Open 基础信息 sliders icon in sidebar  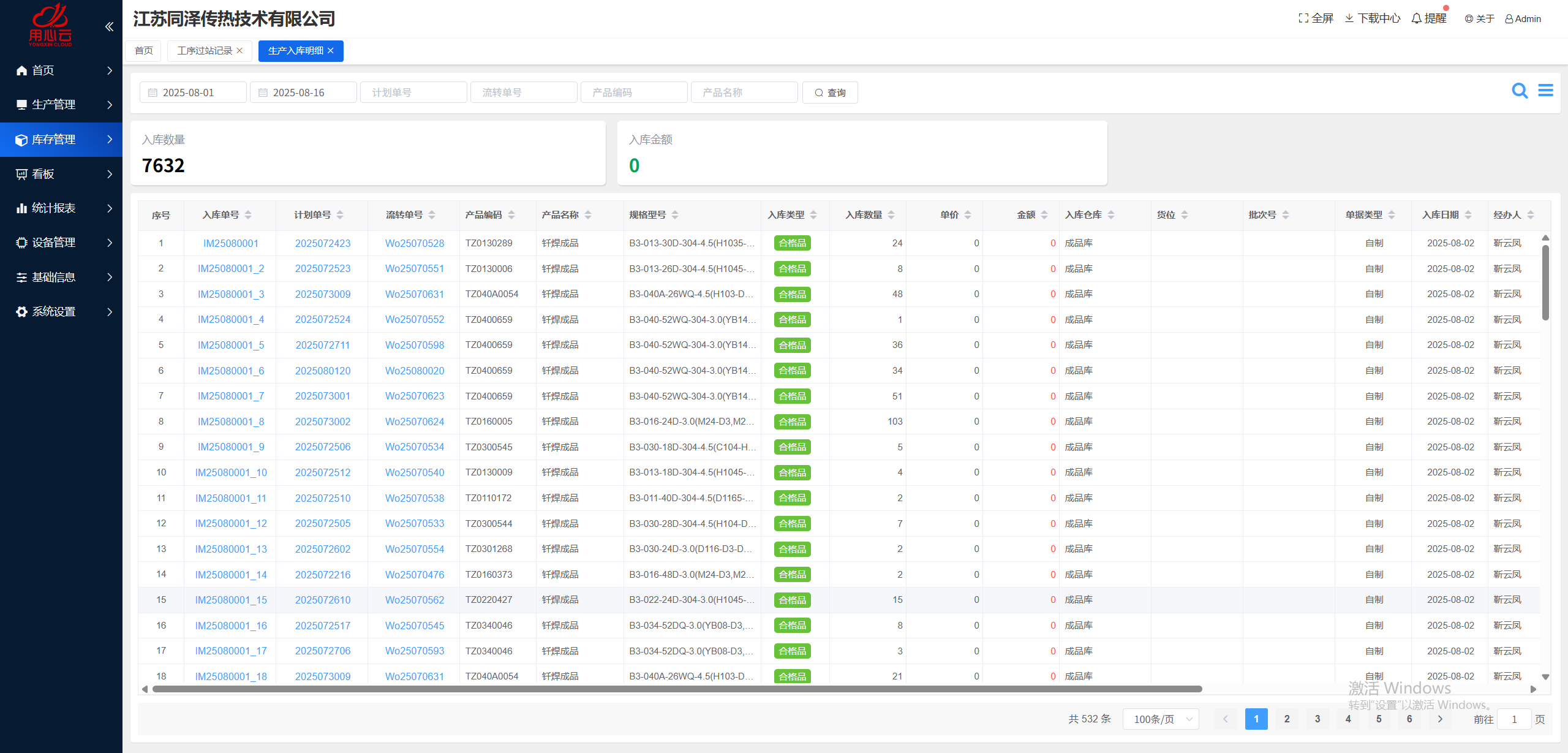(x=21, y=278)
